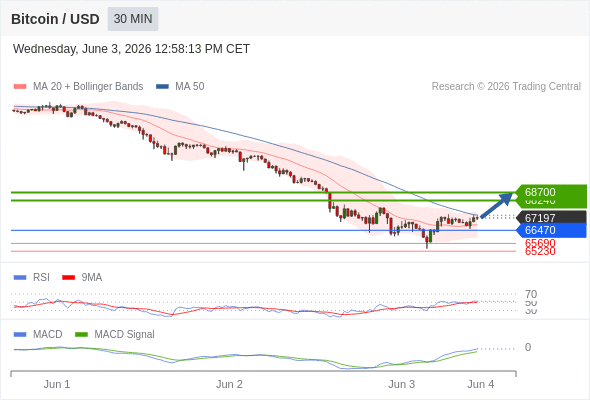Toggle the MA 50 legend label
590x400 pixels.
click(x=190, y=87)
